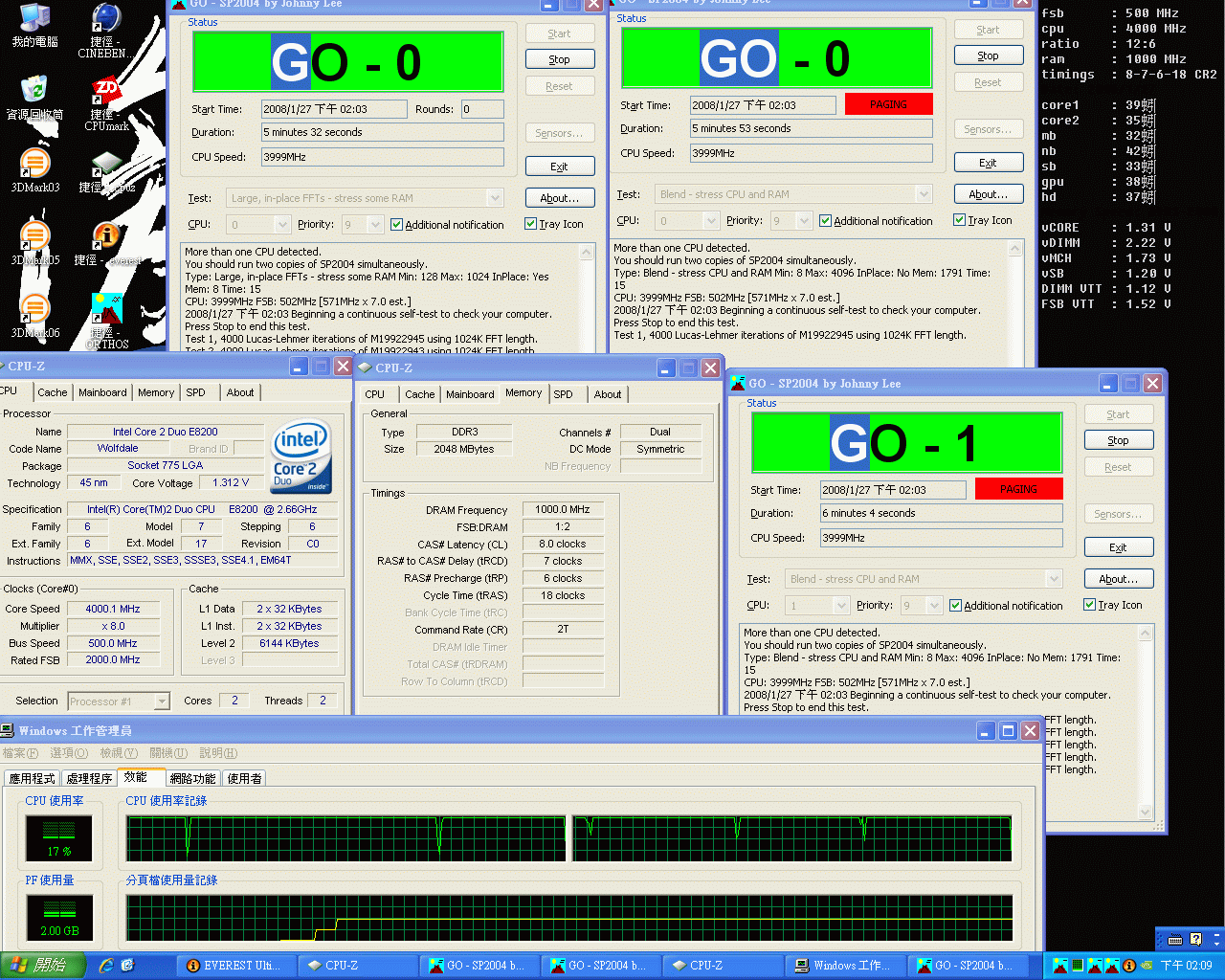Toggle Additional notification in GO-1 window
The height and width of the screenshot is (980, 1225).
956,606
